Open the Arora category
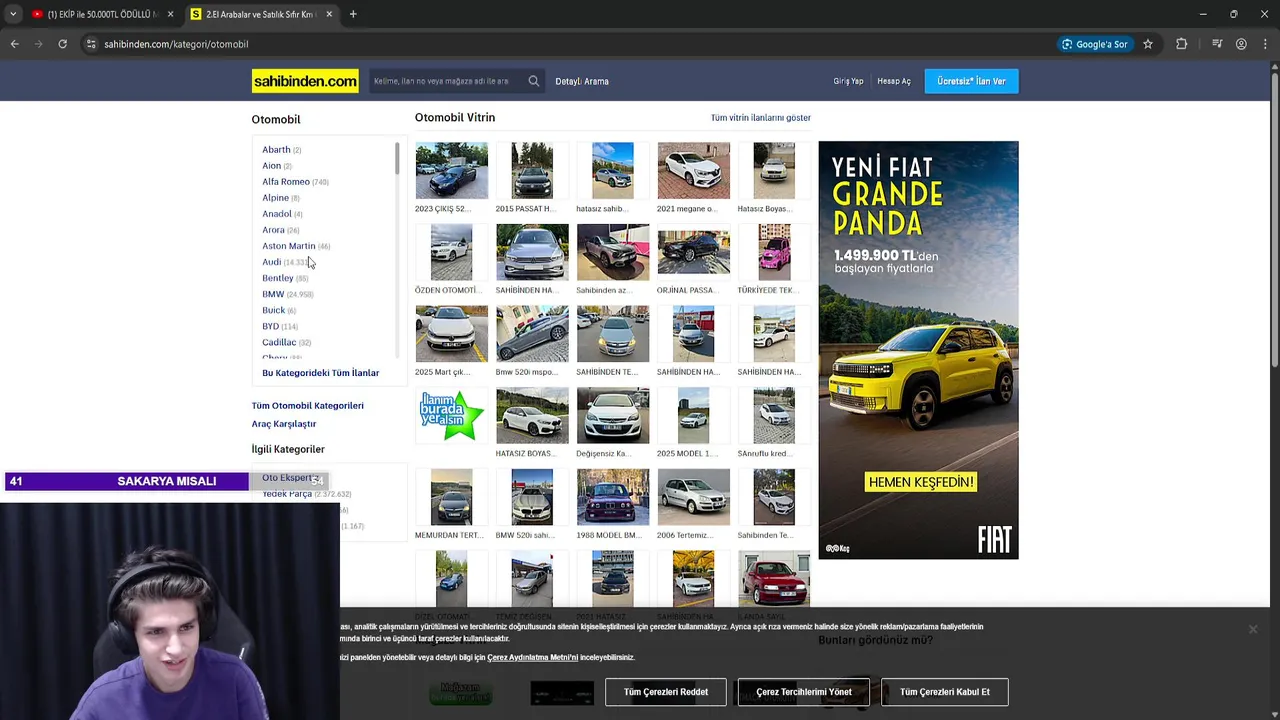Viewport: 1280px width, 720px height. (x=273, y=230)
